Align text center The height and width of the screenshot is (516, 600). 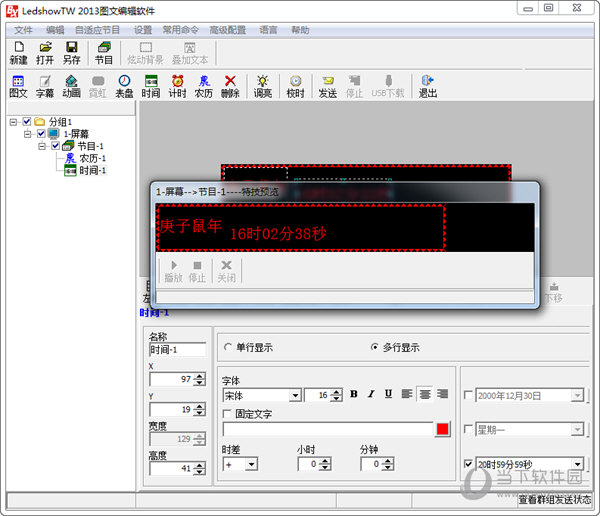pyautogui.click(x=425, y=394)
